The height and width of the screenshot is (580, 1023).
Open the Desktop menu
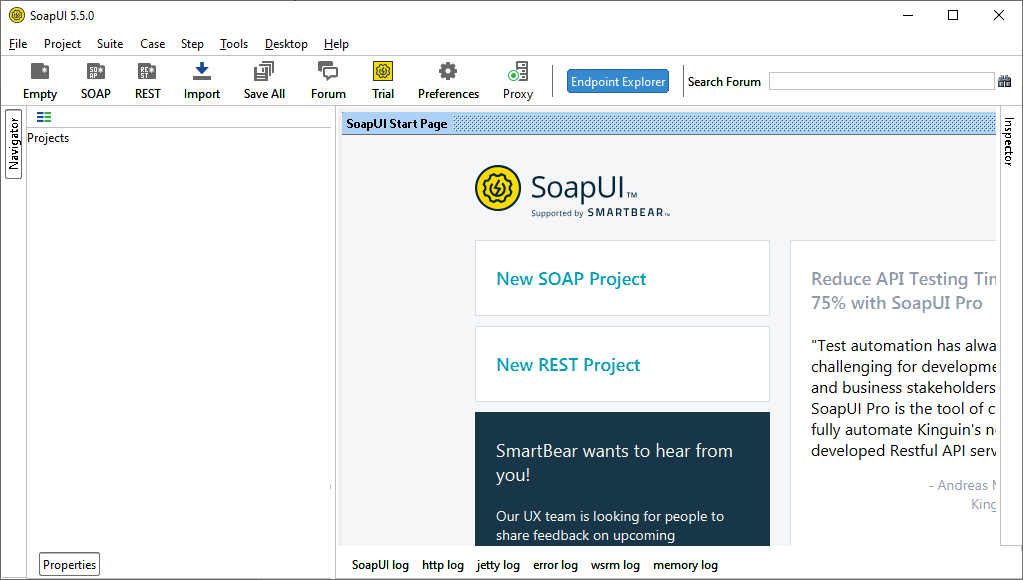(286, 44)
